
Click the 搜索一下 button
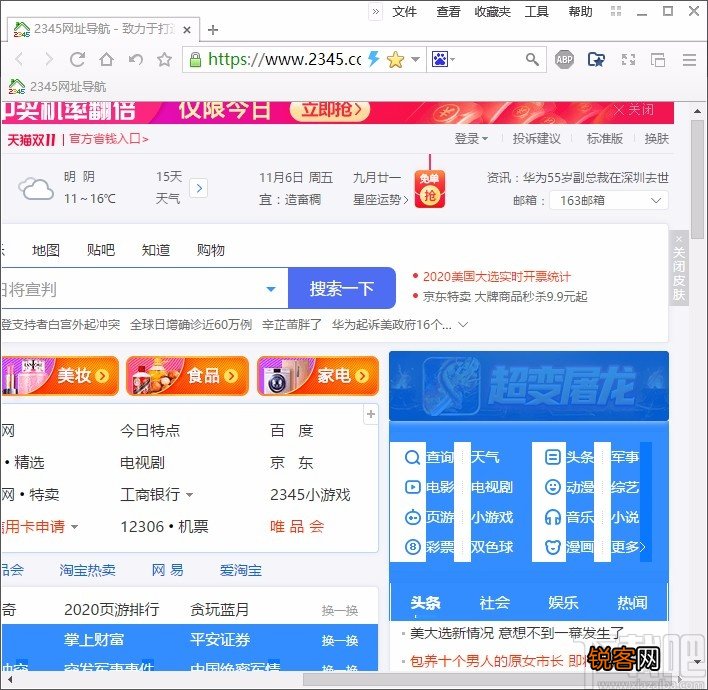[342, 289]
